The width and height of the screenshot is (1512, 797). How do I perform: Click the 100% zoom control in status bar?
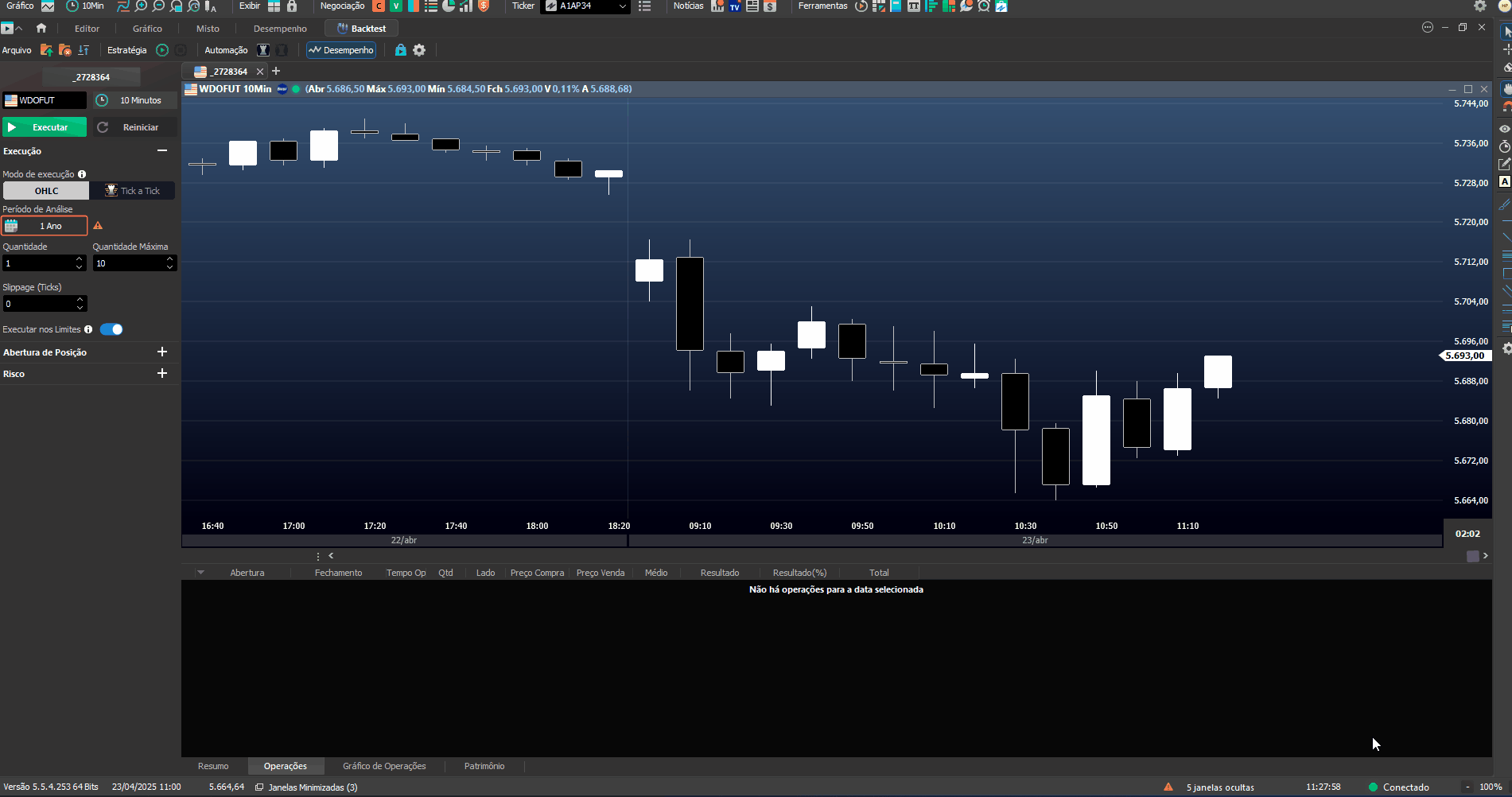[x=1491, y=787]
